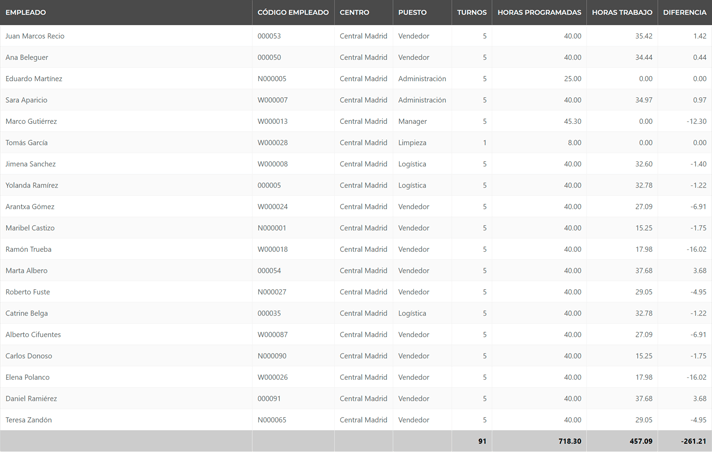Screen dimensions: 712x452
Task: Click the total scheduled hours 718.30
Action: (x=567, y=441)
